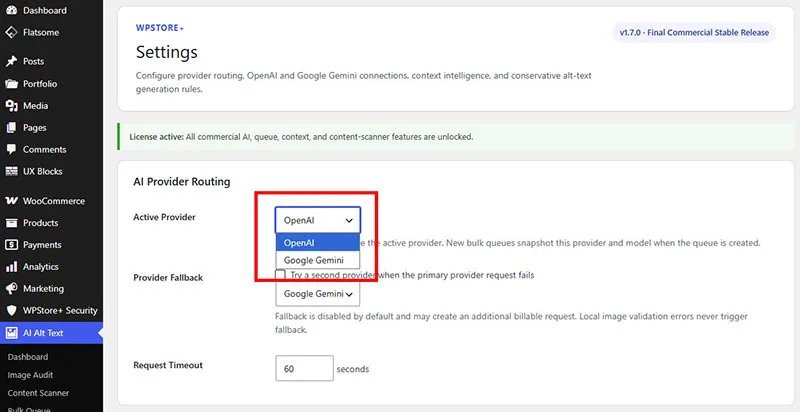
Task: Click the WPSTORE+ brand text
Action: 160,28
